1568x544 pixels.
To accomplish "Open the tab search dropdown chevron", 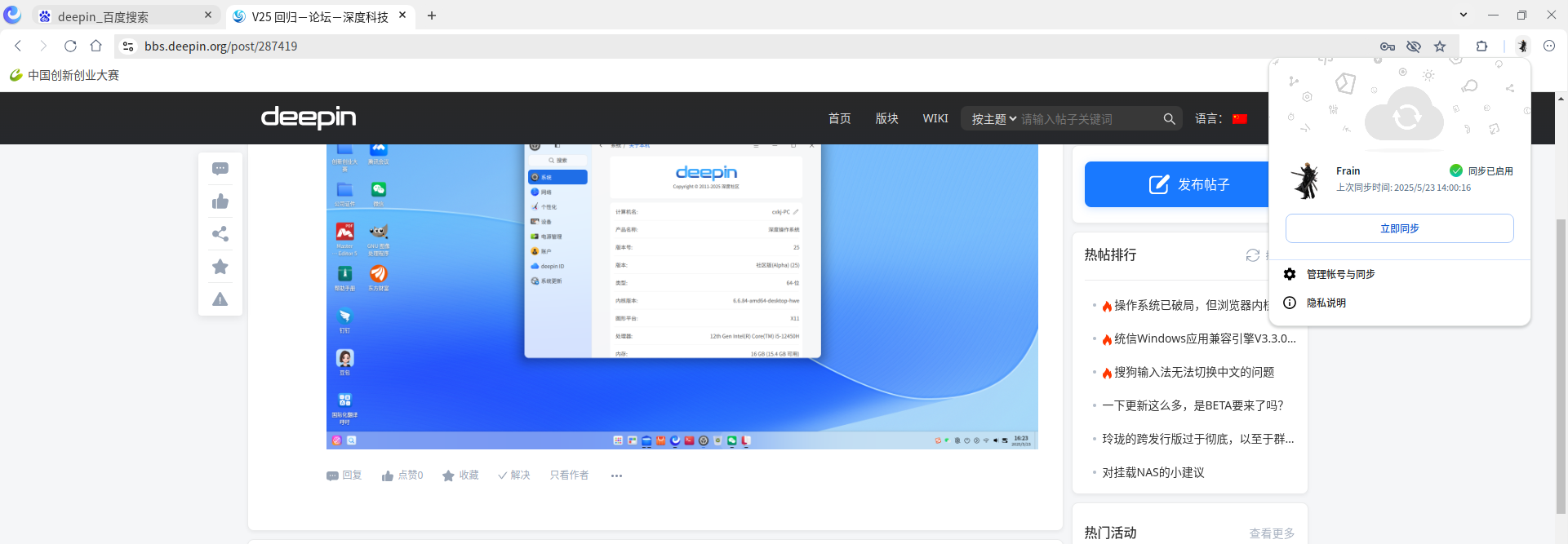I will click(x=1464, y=15).
